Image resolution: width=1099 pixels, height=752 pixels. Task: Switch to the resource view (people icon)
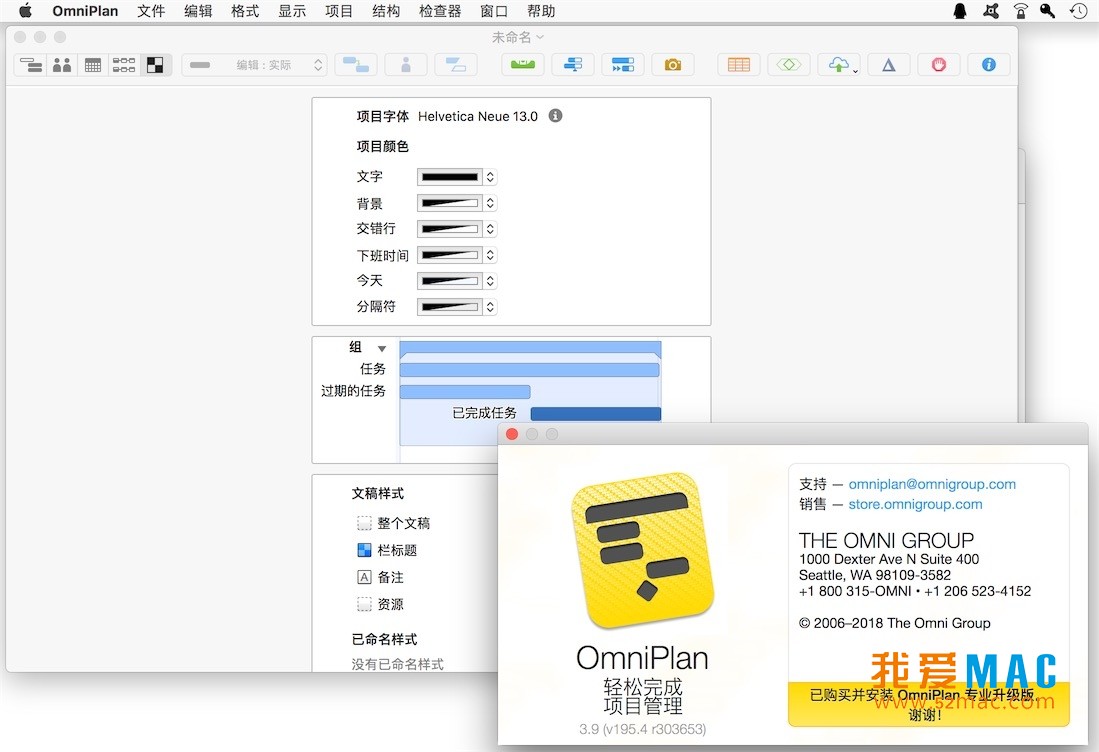click(x=62, y=65)
